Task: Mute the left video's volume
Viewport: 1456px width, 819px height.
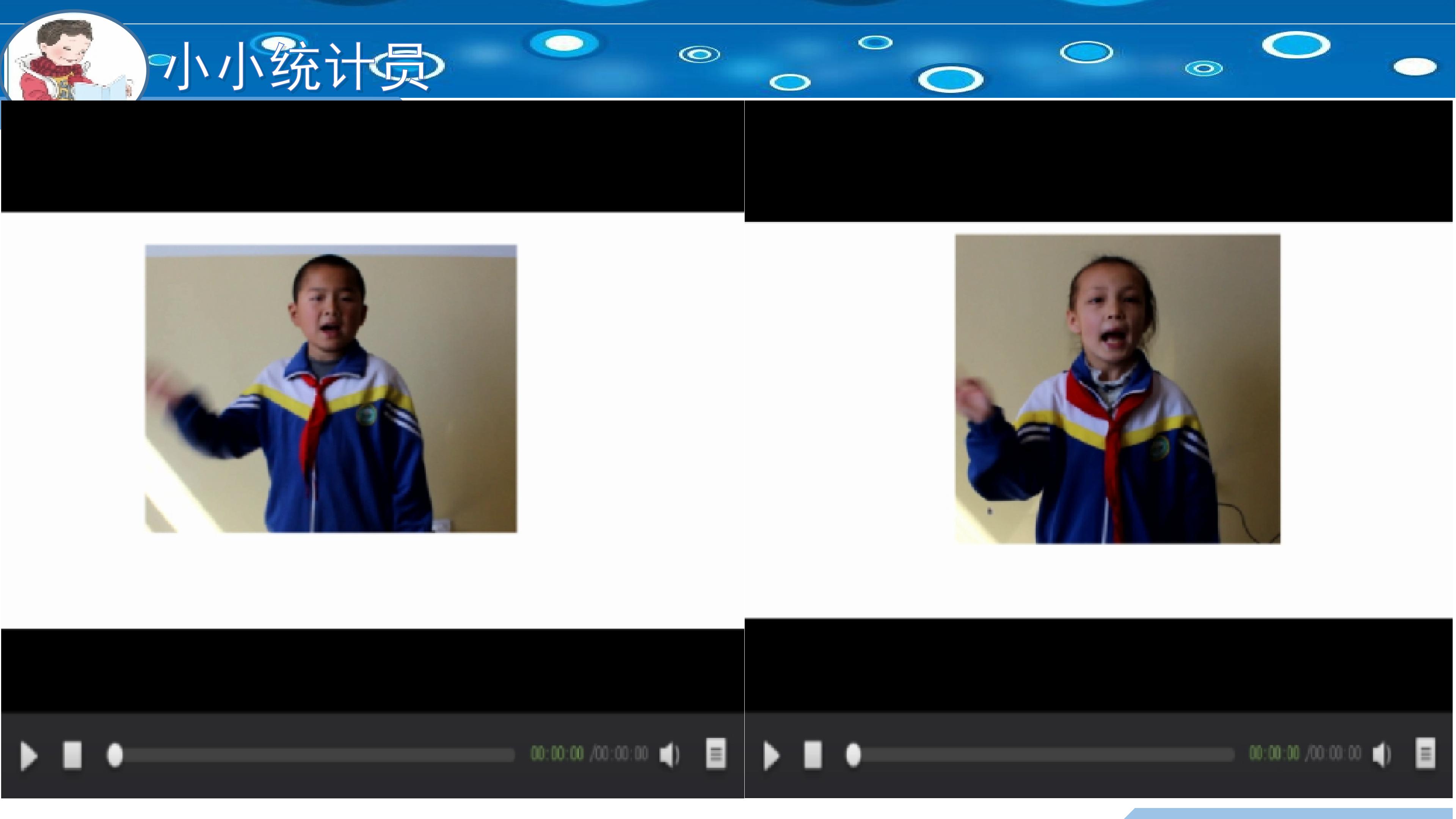Action: [x=669, y=755]
